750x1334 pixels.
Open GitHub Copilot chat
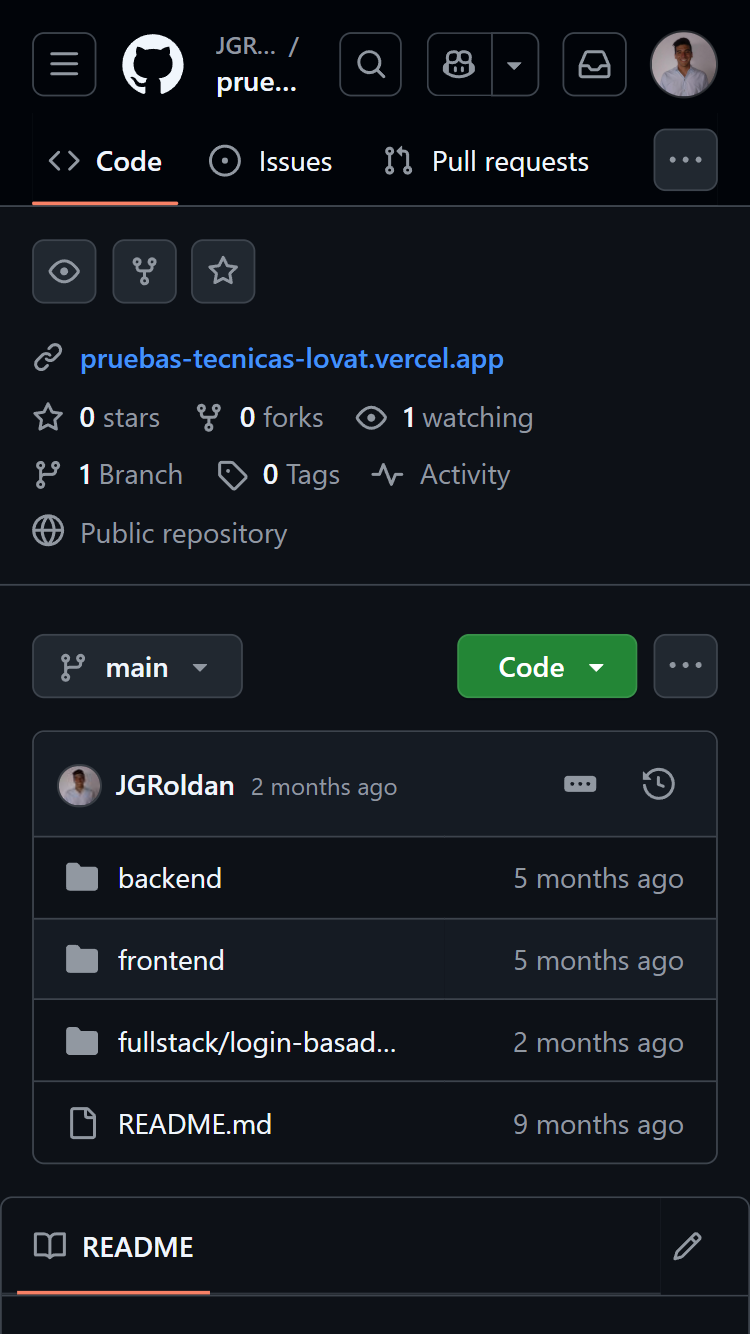457,64
